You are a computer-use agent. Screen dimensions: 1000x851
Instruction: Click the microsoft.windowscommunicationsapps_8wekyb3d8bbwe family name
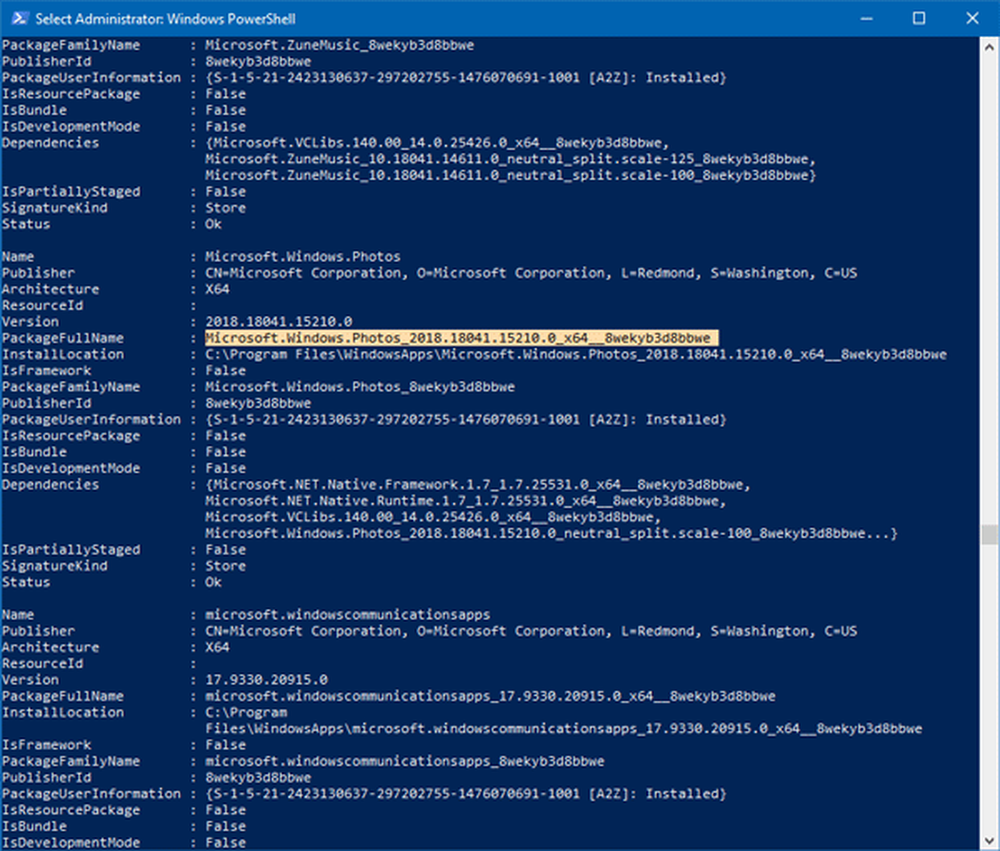[404, 761]
